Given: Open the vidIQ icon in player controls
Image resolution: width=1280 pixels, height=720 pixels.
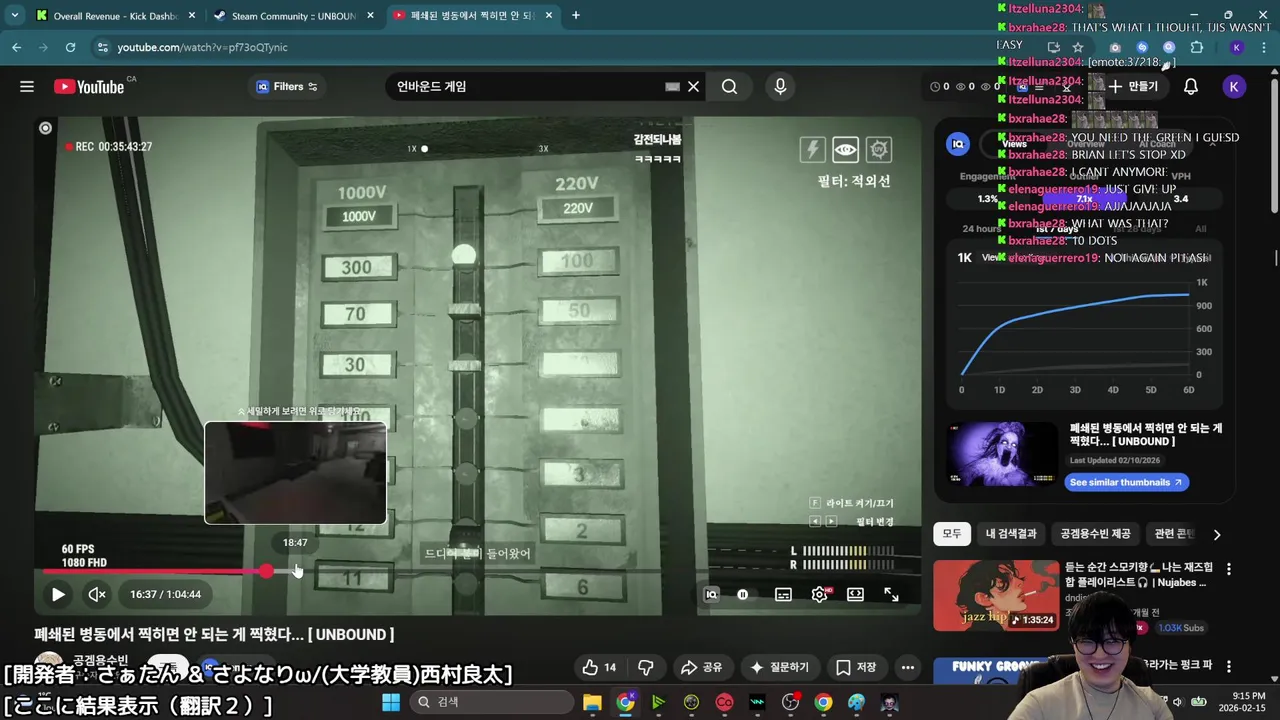Looking at the screenshot, I should pyautogui.click(x=712, y=594).
